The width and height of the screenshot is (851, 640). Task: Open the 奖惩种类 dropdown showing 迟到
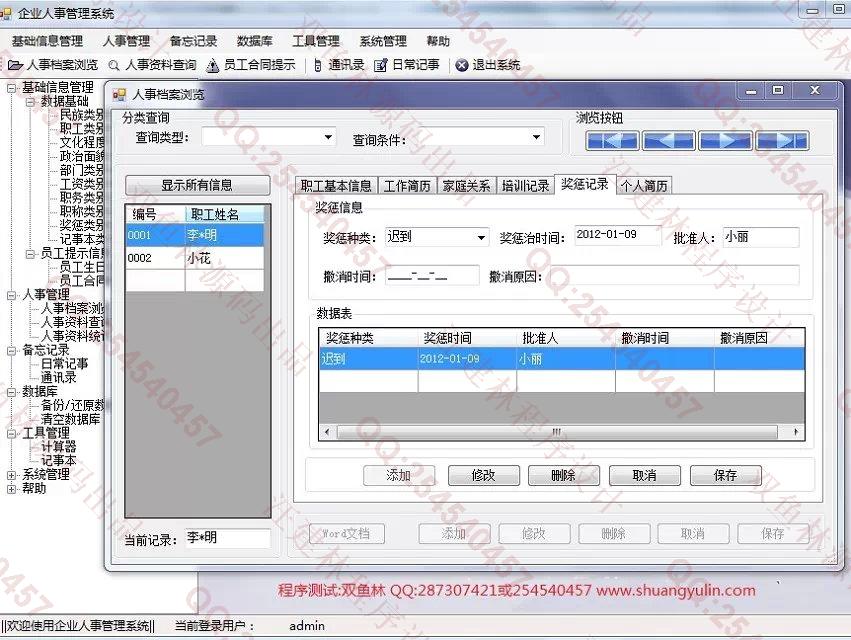tap(481, 238)
